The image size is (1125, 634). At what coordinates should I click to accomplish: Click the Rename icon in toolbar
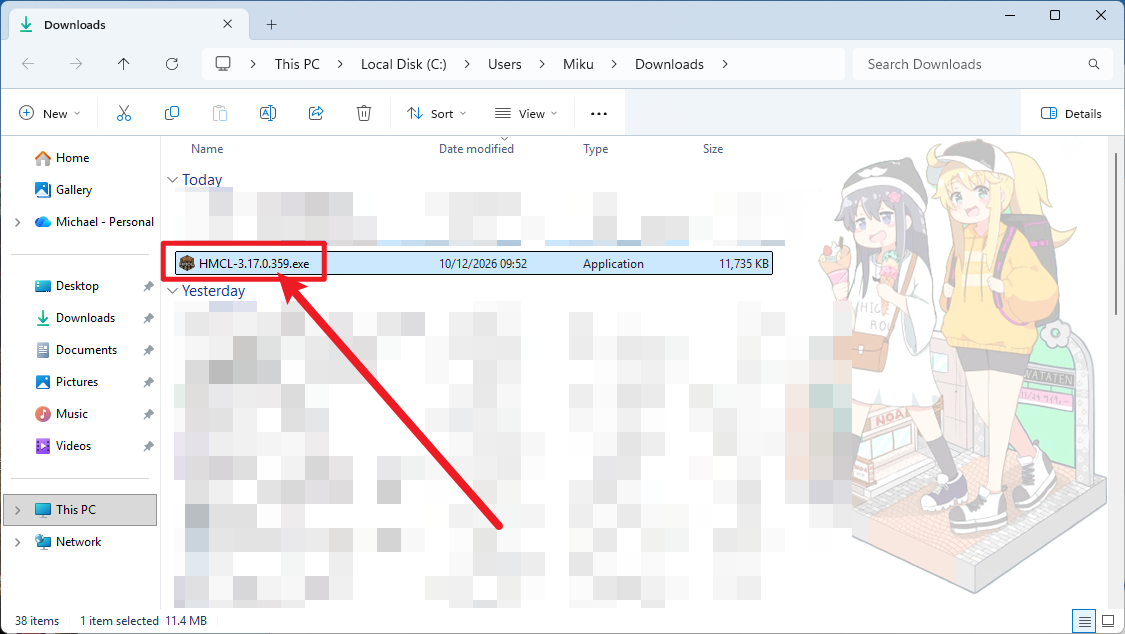[268, 113]
